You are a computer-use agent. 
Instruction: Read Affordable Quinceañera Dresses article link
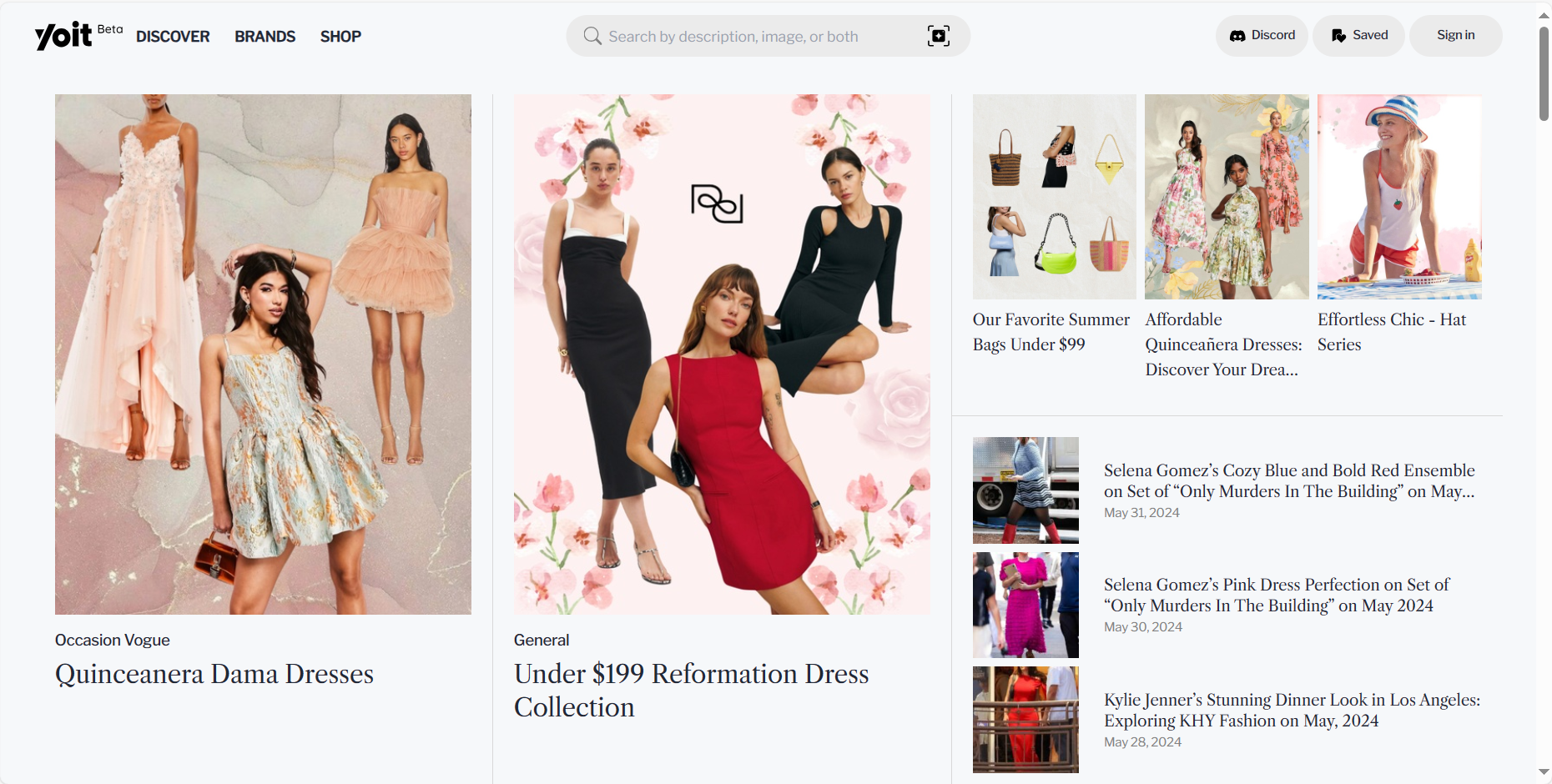(x=1223, y=344)
